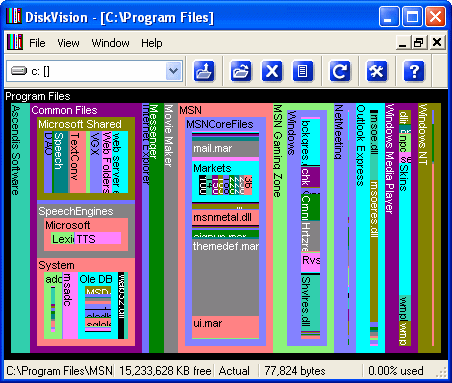
Task: Click the question mark help icon
Action: click(414, 71)
